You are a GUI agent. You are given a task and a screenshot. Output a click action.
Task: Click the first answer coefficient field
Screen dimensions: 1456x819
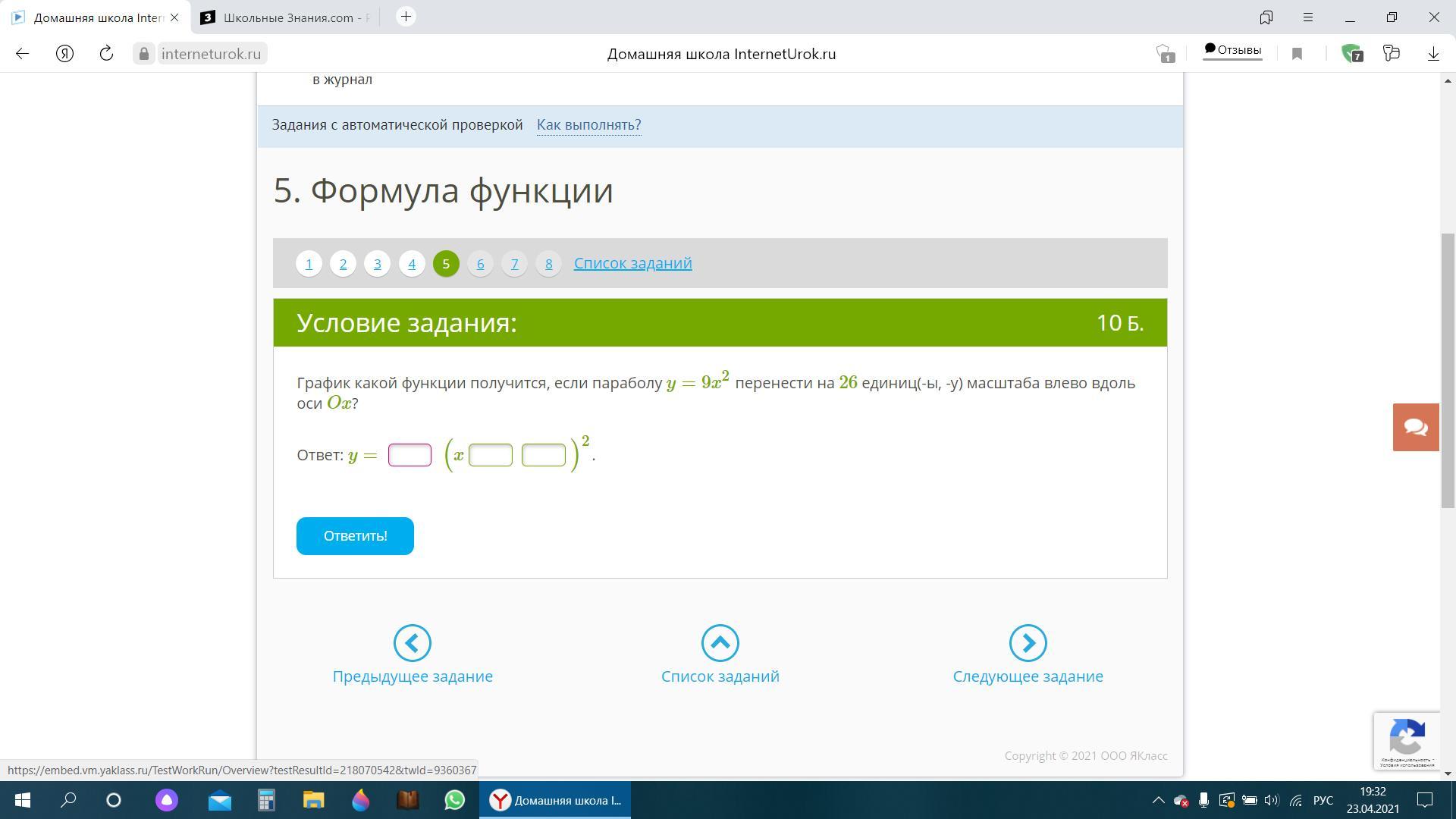pyautogui.click(x=409, y=455)
